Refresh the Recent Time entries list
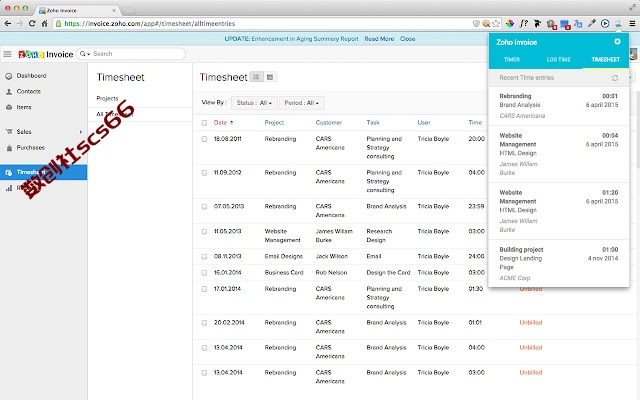 (615, 78)
